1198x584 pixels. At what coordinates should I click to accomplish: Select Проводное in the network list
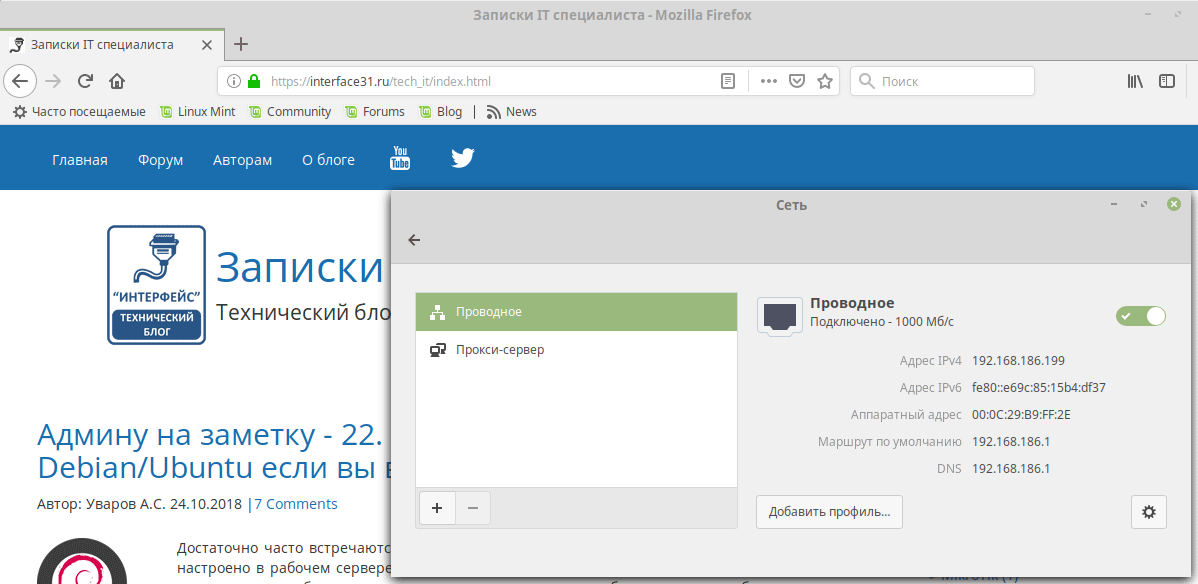point(576,312)
